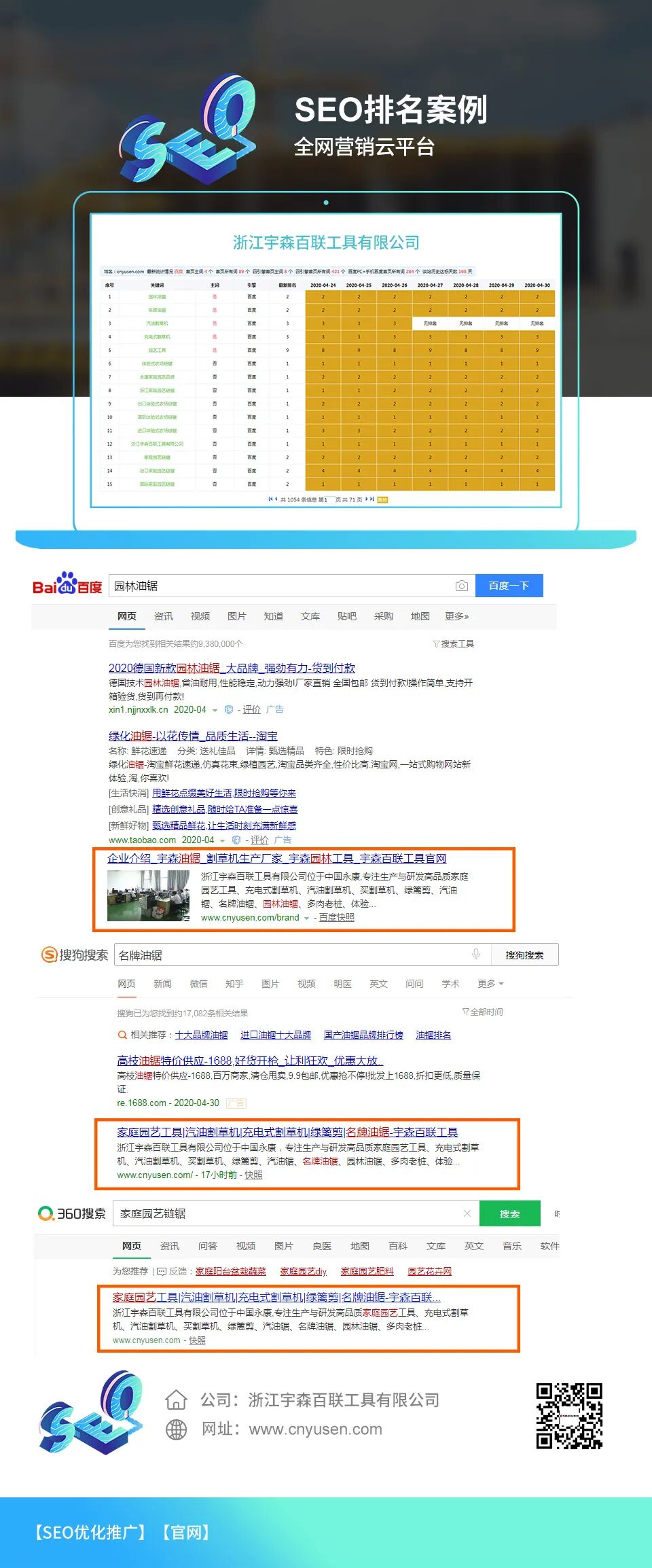
Task: Click the home icon beside 公司
Action: (176, 1400)
